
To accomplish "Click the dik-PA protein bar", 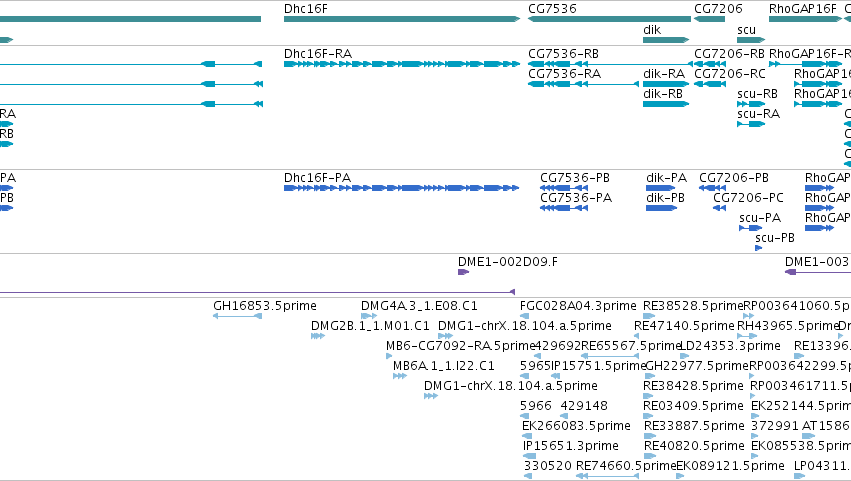I will (661, 188).
